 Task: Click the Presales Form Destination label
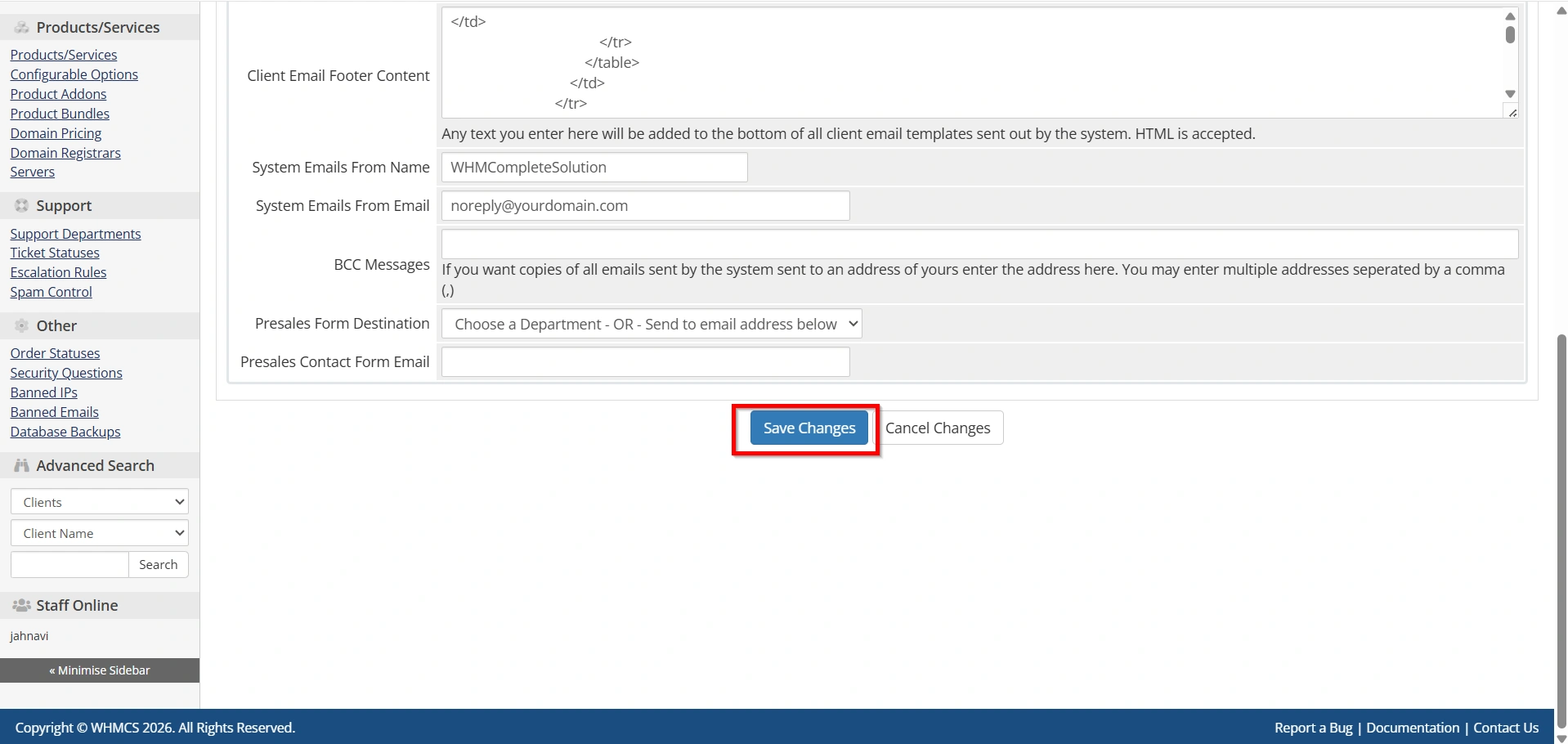coord(343,324)
